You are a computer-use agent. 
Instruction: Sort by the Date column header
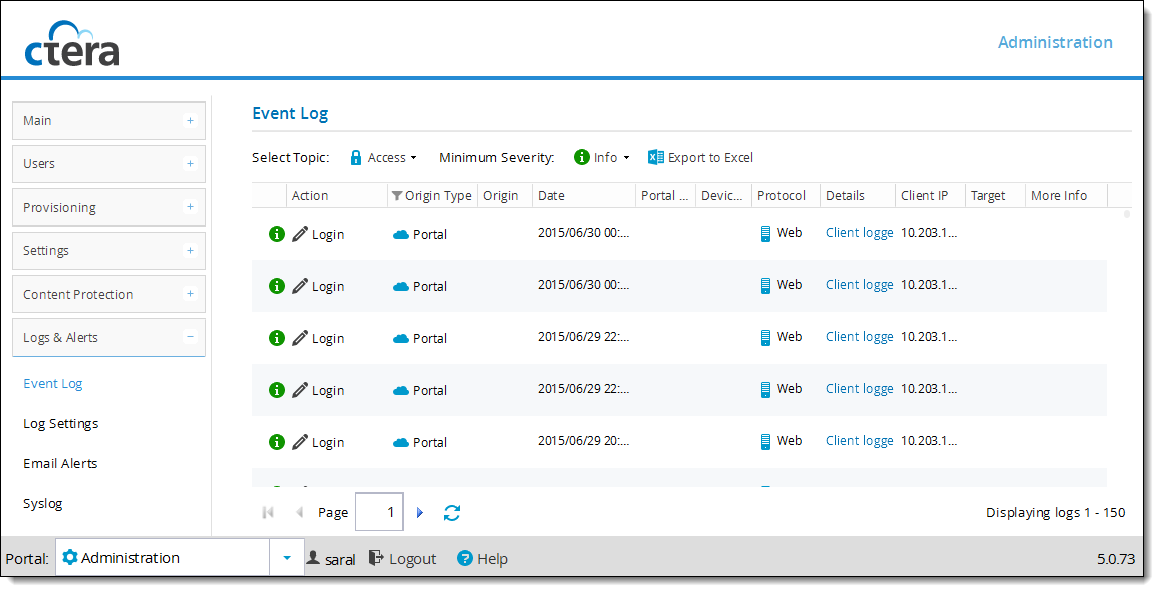[x=584, y=196]
